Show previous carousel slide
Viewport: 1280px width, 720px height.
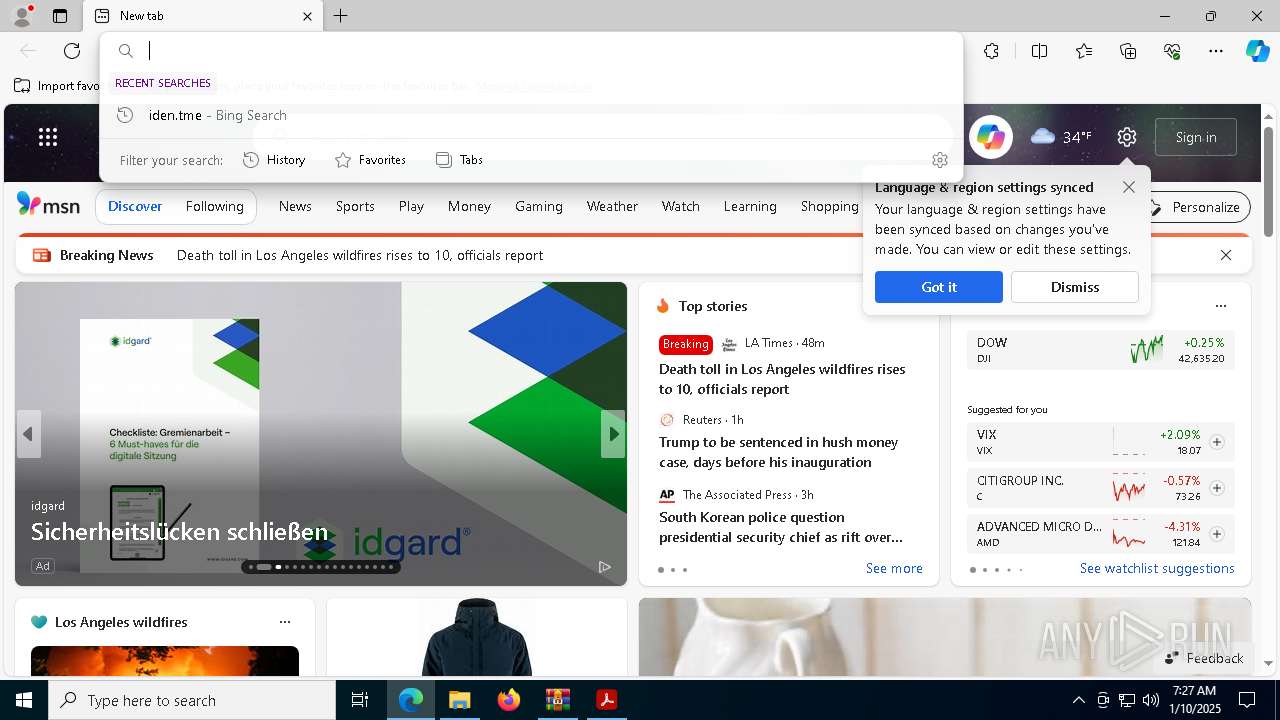click(x=28, y=434)
